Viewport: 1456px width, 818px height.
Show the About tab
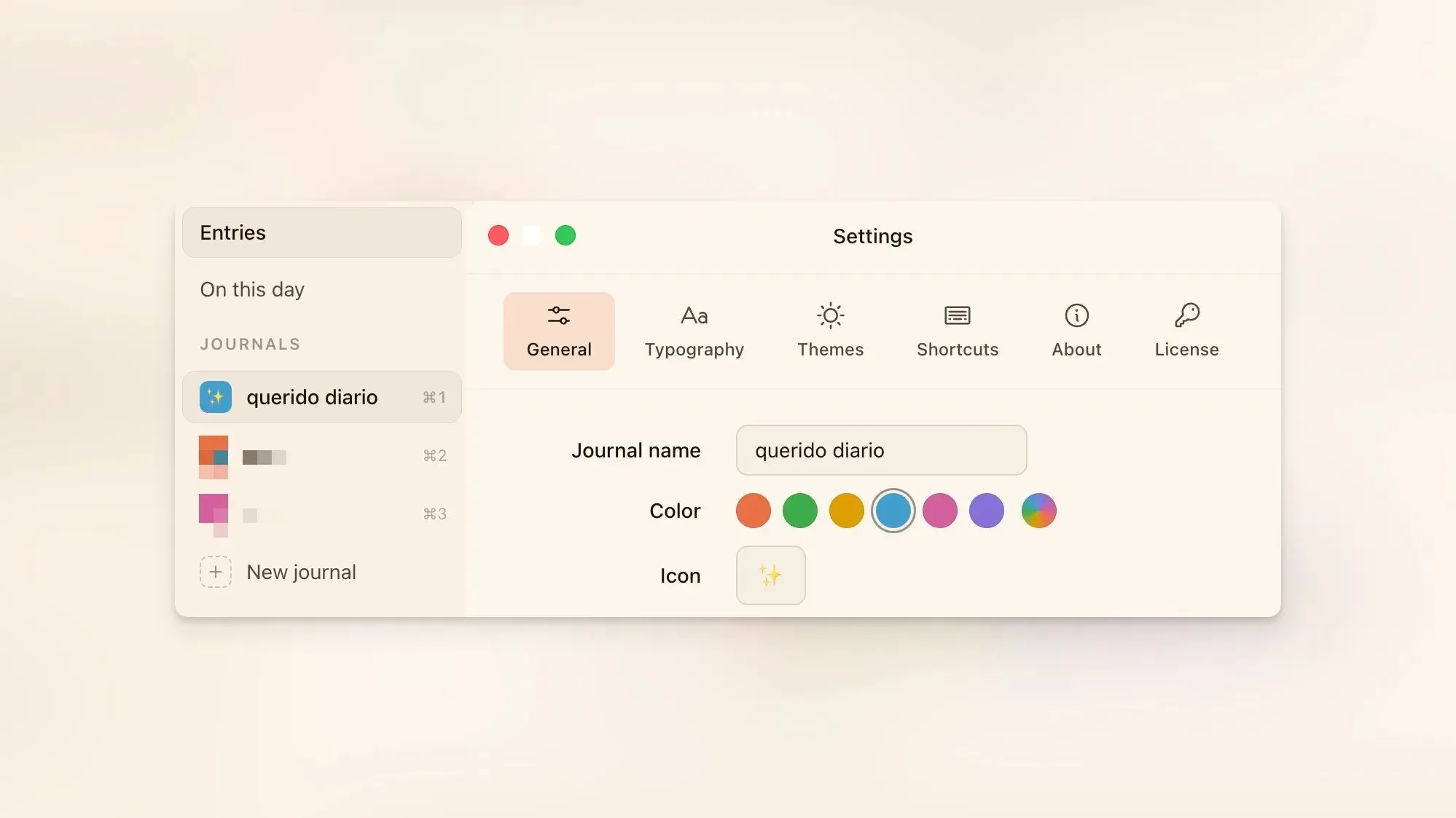1076,331
